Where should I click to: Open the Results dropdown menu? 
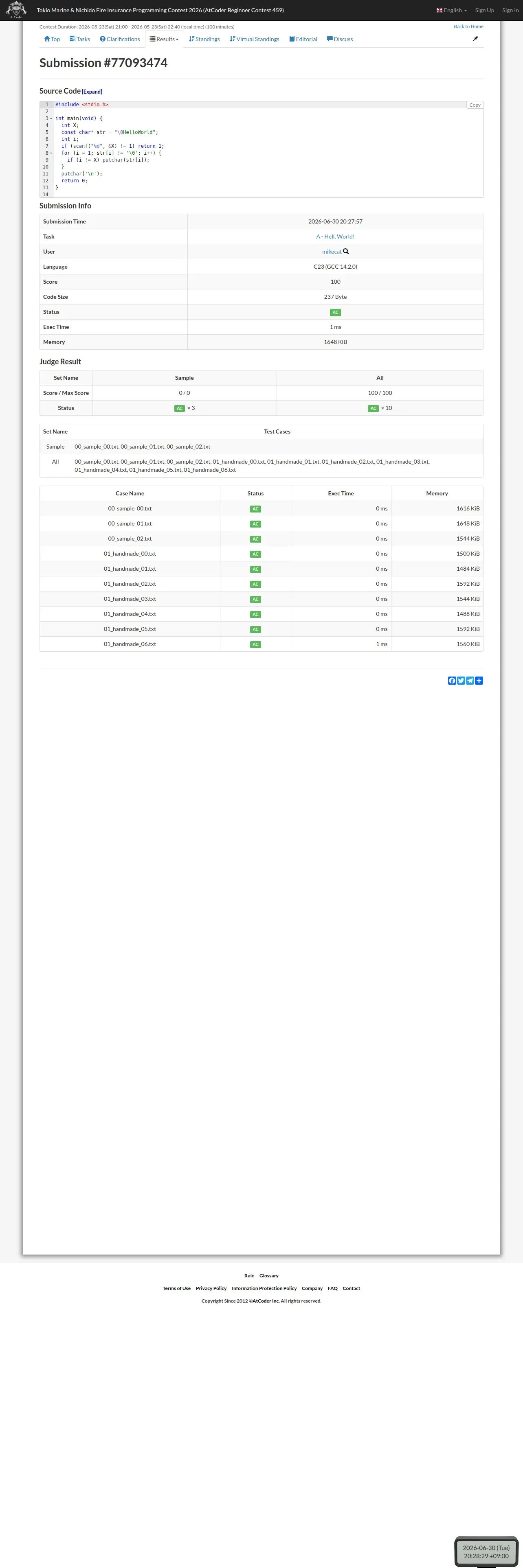[165, 39]
